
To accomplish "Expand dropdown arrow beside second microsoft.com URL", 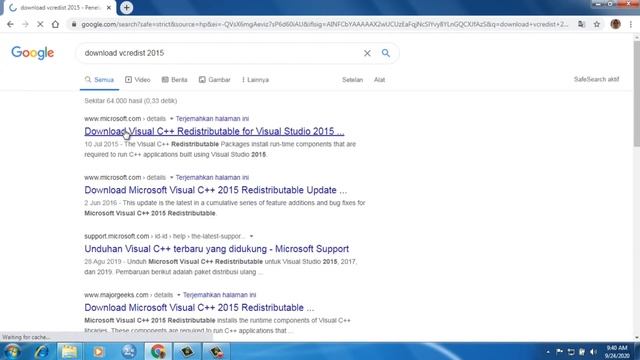I will 171,178.
